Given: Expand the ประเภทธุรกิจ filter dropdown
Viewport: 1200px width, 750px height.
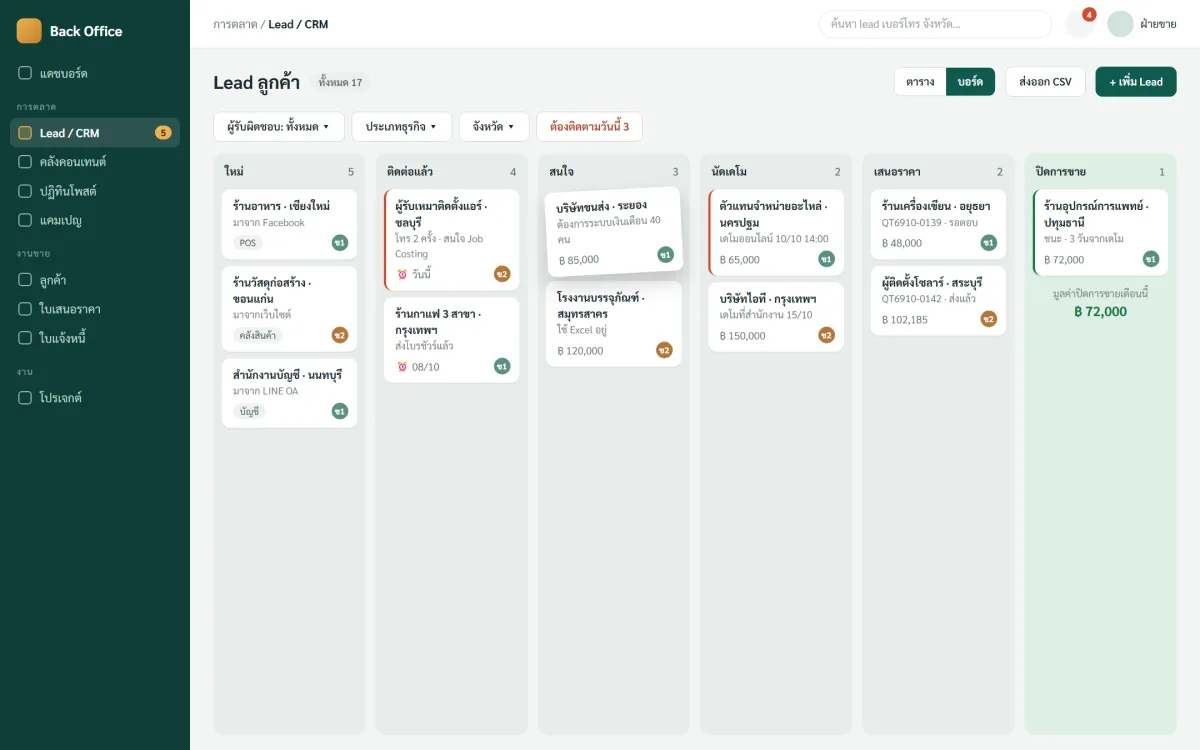Looking at the screenshot, I should 402,127.
